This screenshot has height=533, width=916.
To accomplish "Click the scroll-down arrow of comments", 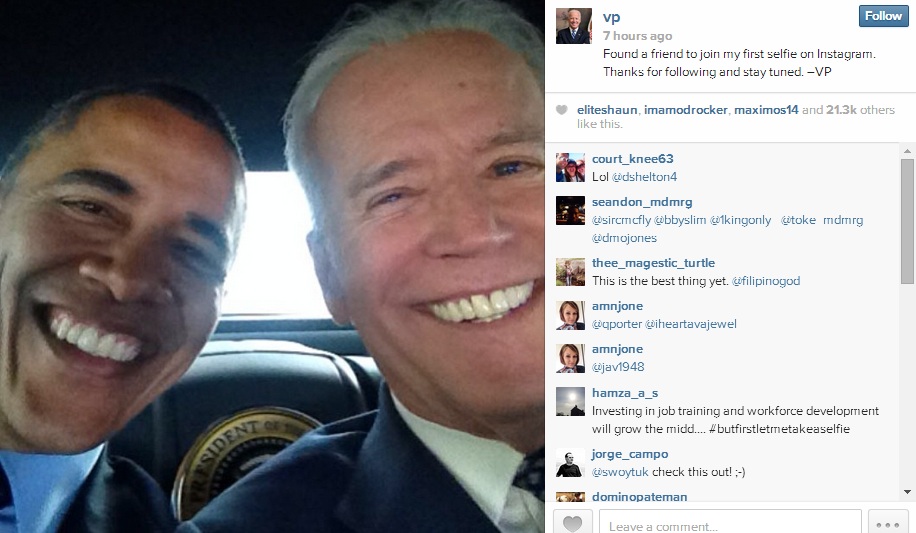I will click(x=907, y=492).
